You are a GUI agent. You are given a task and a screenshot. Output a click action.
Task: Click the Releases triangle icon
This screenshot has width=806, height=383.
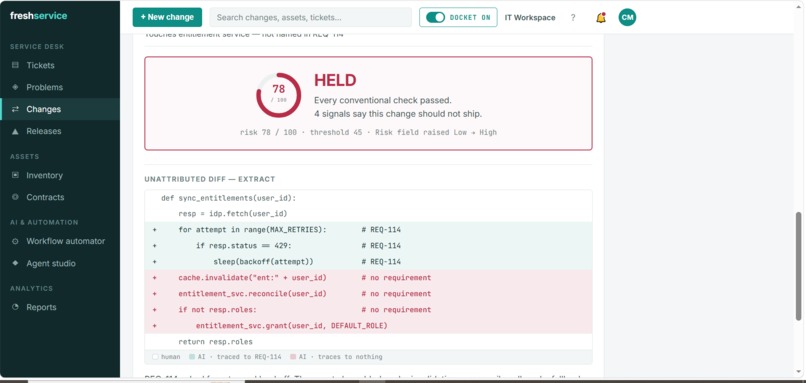click(15, 131)
